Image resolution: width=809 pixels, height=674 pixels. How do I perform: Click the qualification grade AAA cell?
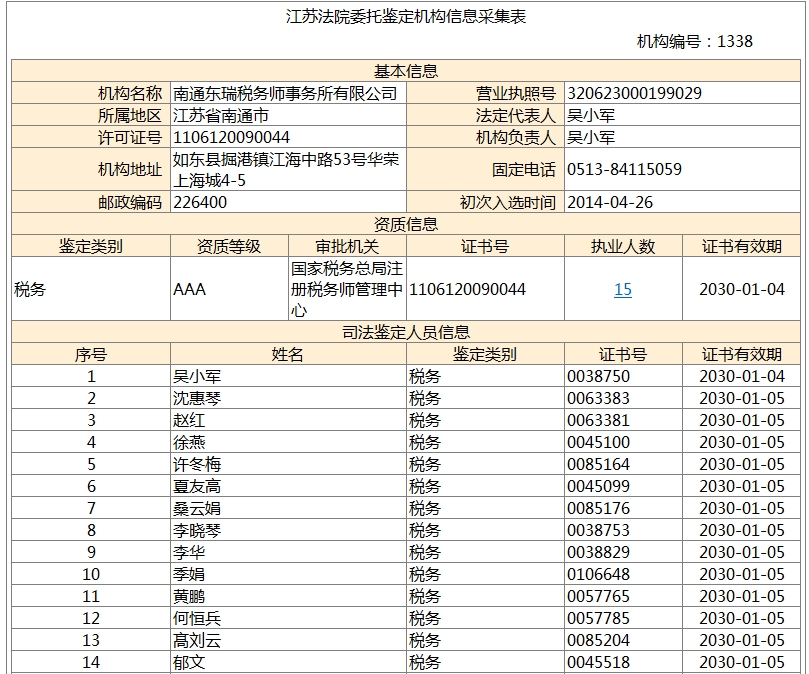coord(189,290)
